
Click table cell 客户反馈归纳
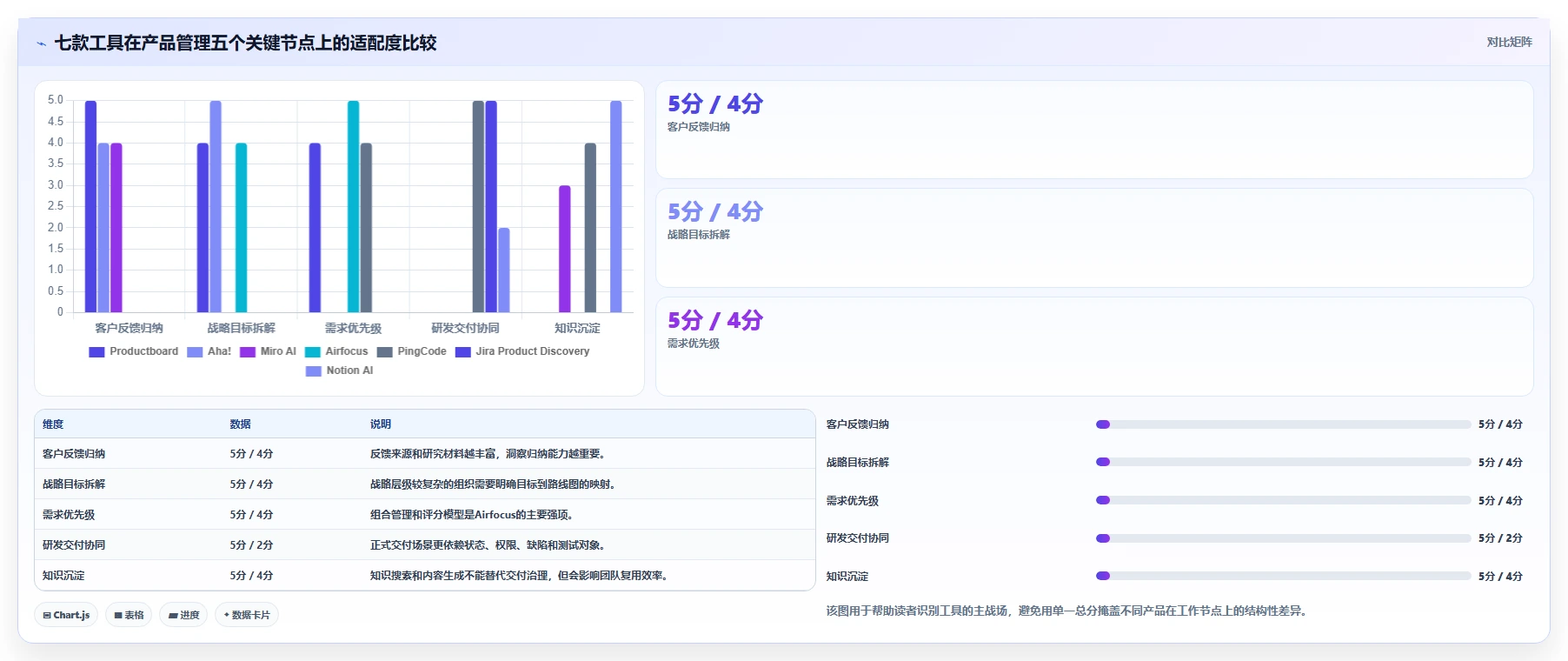click(x=74, y=454)
